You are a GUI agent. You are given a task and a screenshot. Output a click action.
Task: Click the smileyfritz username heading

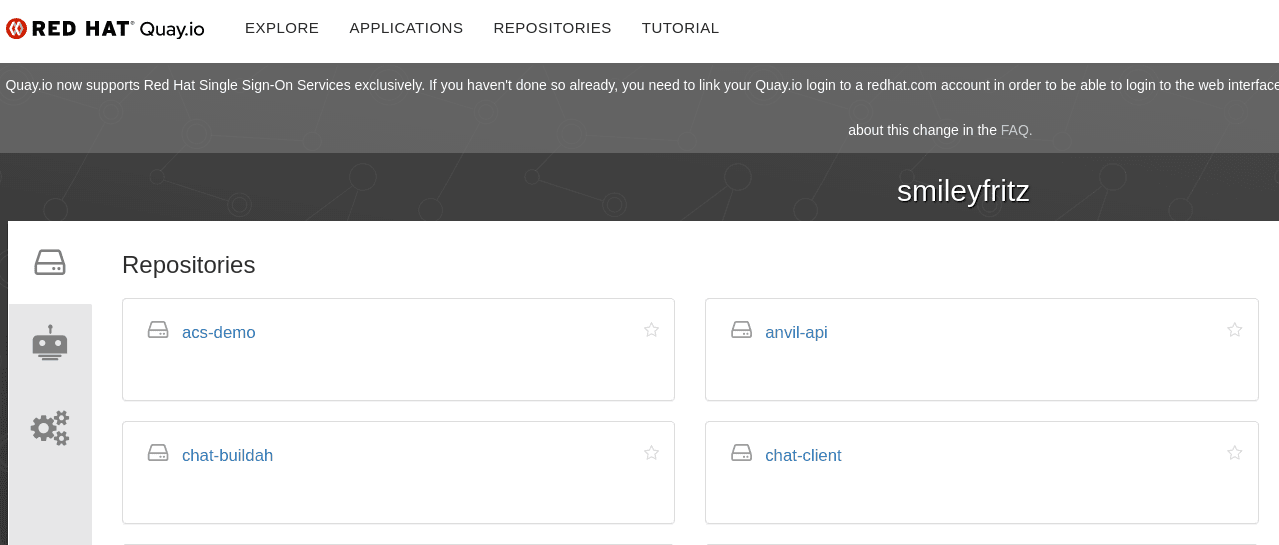963,191
